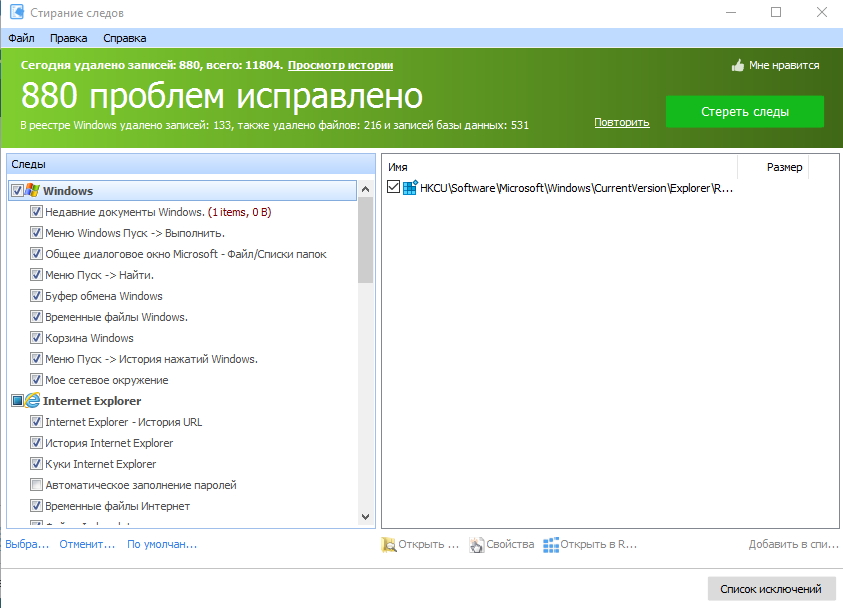Image resolution: width=843 pixels, height=608 pixels.
Task: Click the thumbs-up like icon
Action: (x=738, y=65)
